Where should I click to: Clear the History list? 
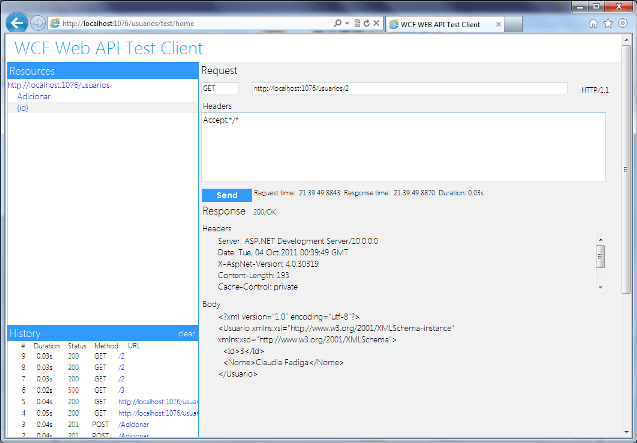click(x=187, y=333)
